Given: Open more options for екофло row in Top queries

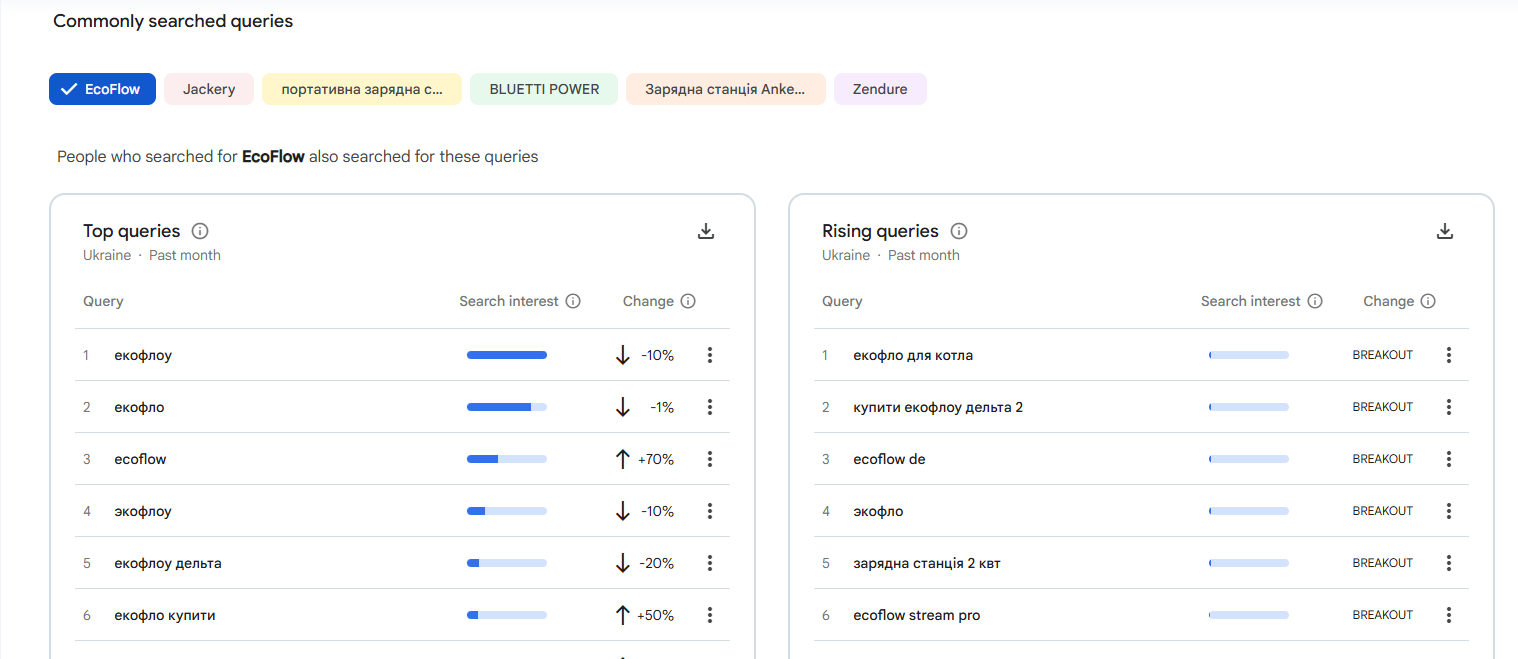Looking at the screenshot, I should 710,407.
